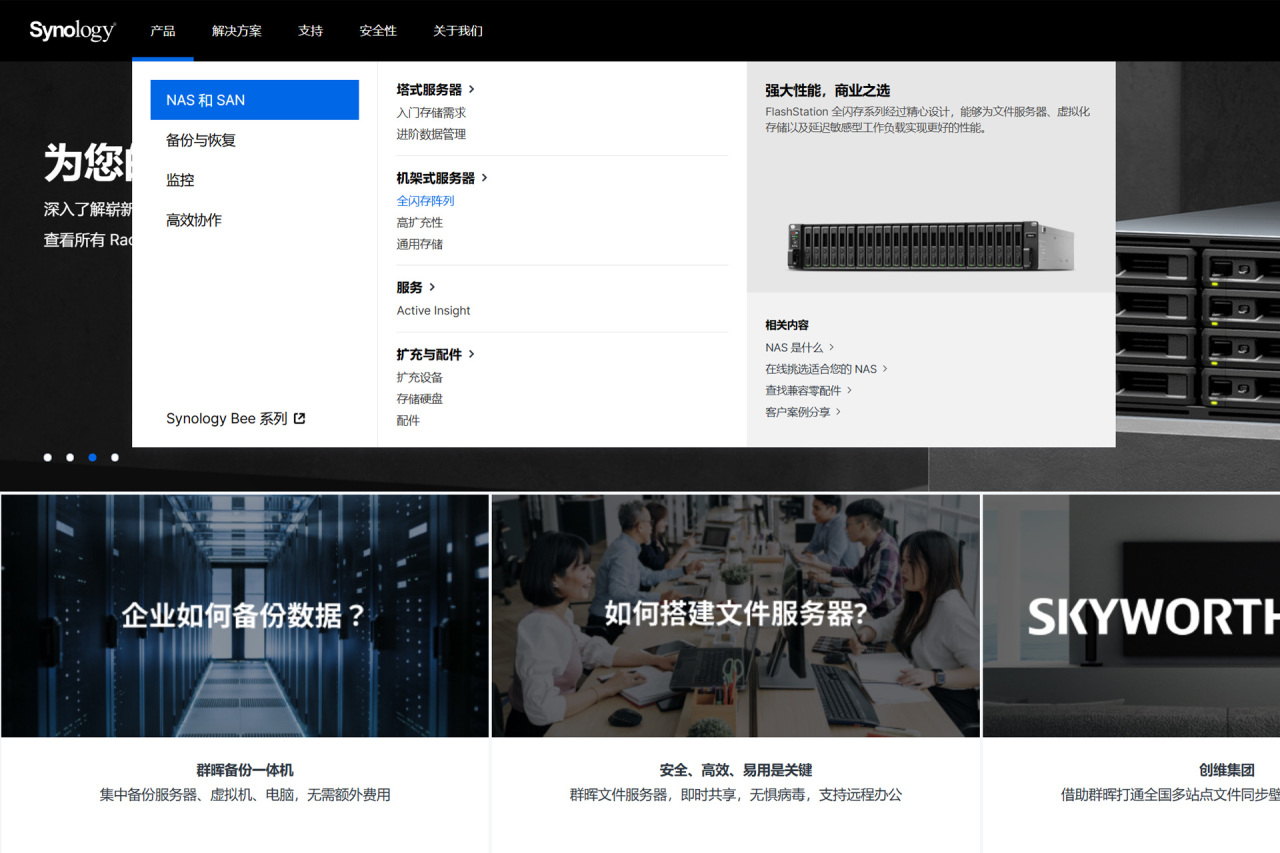Viewport: 1280px width, 853px height.
Task: Open the 全闪存阵列 link
Action: [425, 201]
